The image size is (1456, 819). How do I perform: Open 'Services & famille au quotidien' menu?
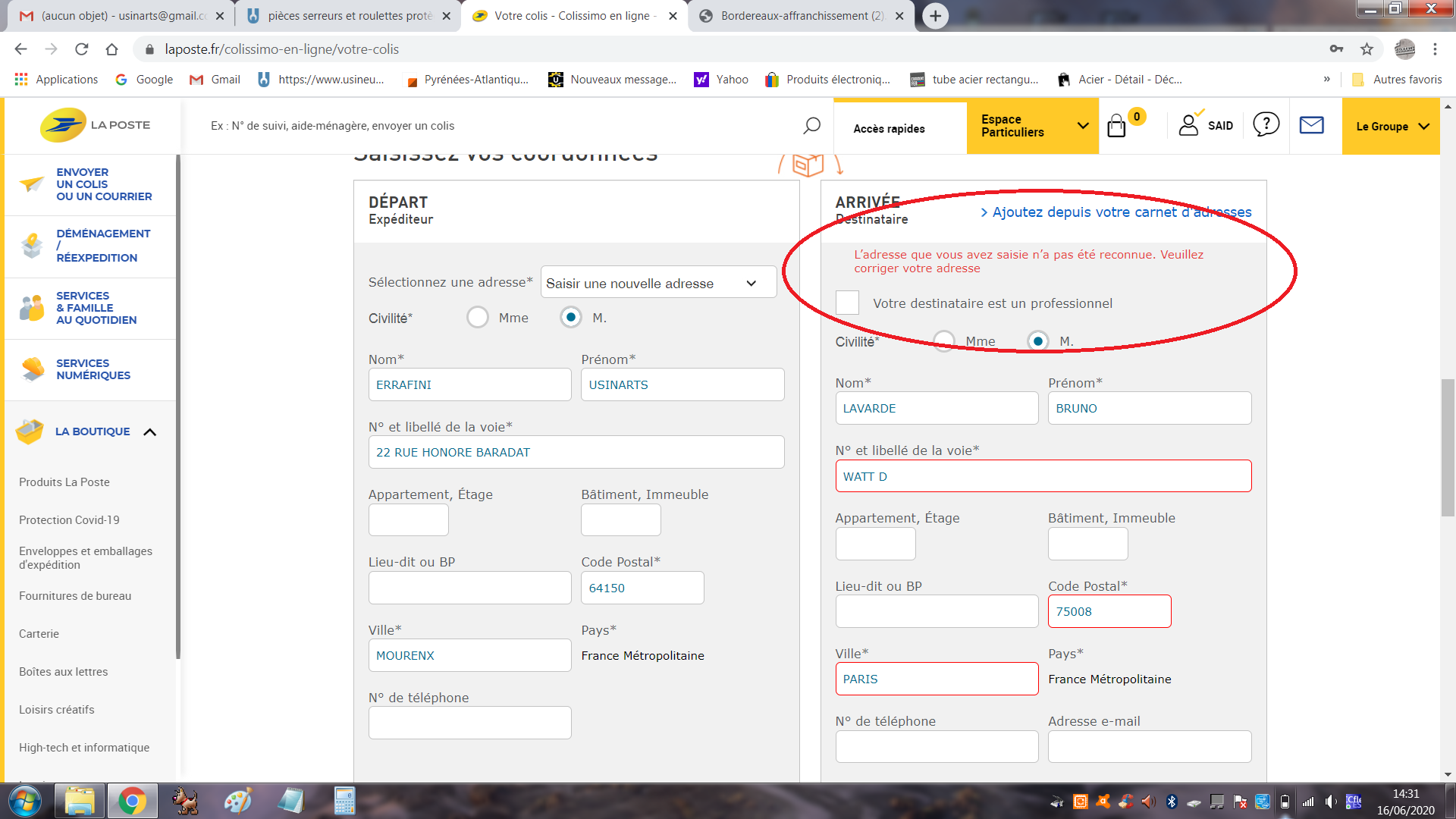(89, 308)
